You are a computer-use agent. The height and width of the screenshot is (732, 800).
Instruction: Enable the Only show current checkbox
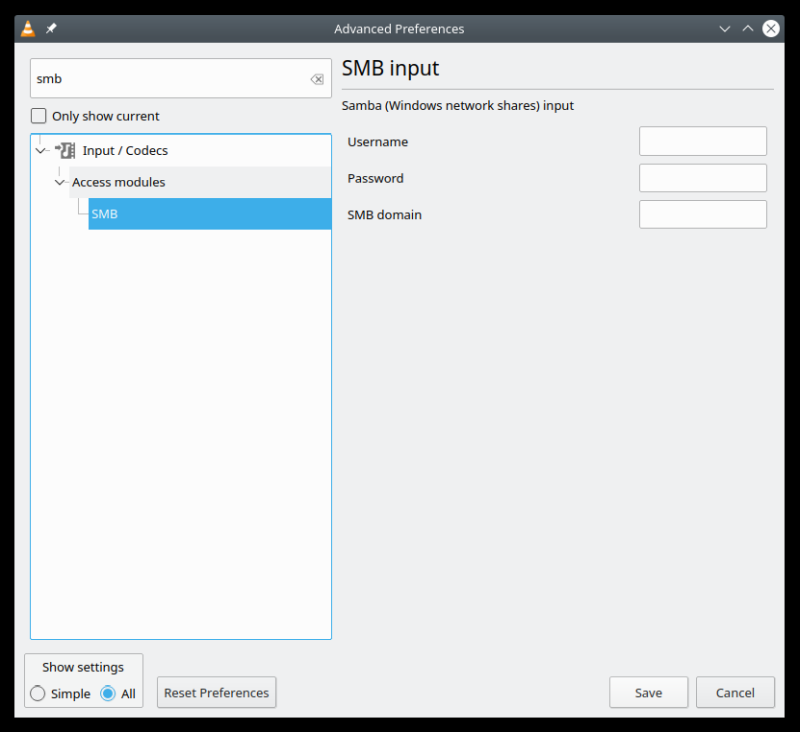pyautogui.click(x=38, y=115)
